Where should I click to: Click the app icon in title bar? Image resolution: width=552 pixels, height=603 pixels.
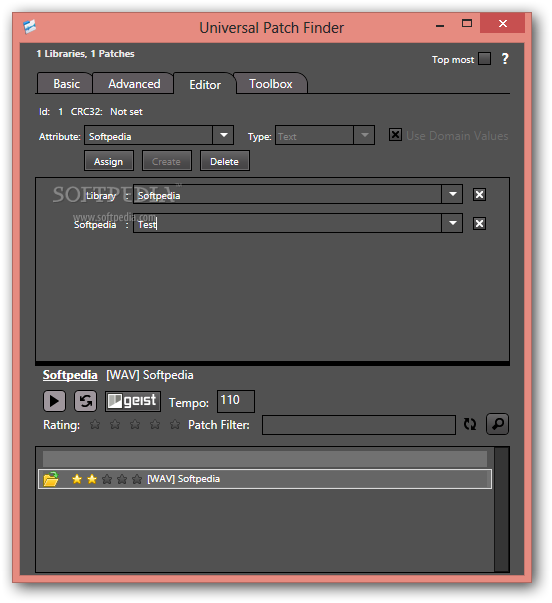coord(29,27)
